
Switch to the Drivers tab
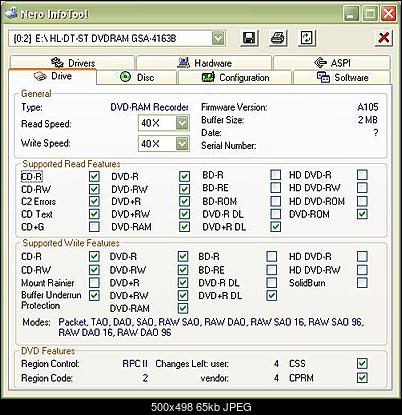(x=73, y=63)
